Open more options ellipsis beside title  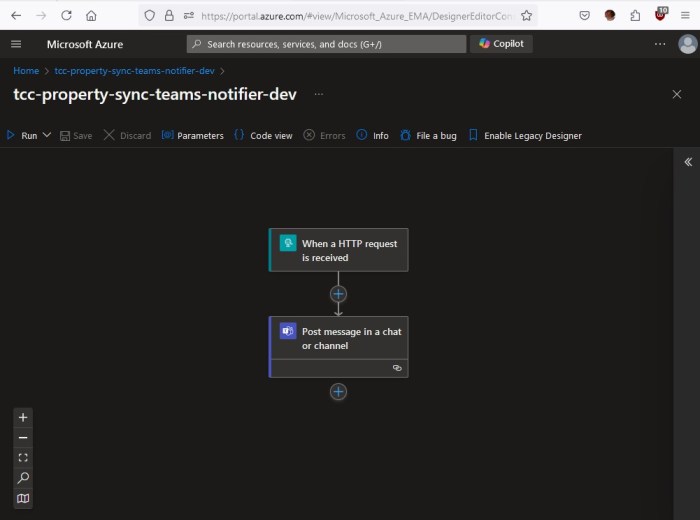pos(319,94)
